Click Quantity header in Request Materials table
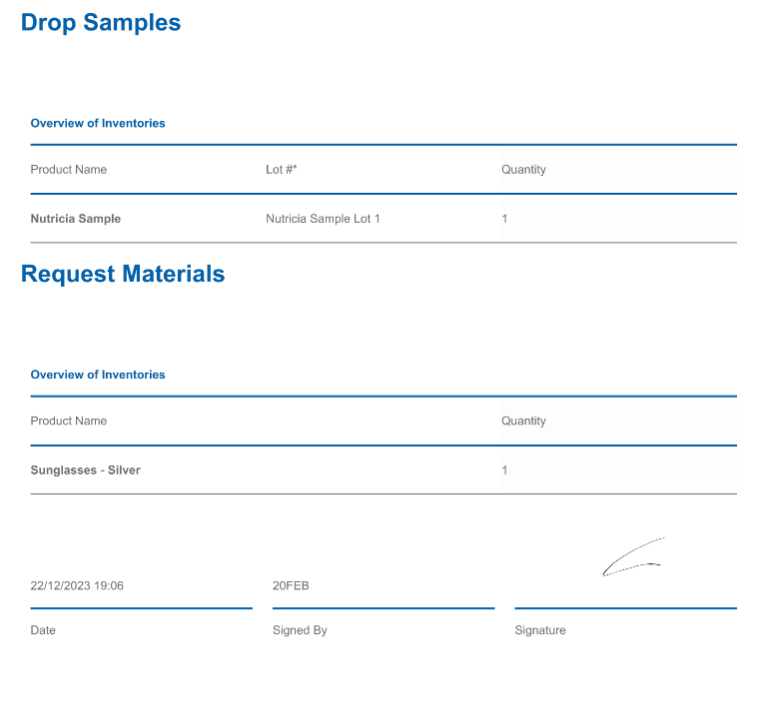Screen dimensions: 767x706 tap(524, 421)
